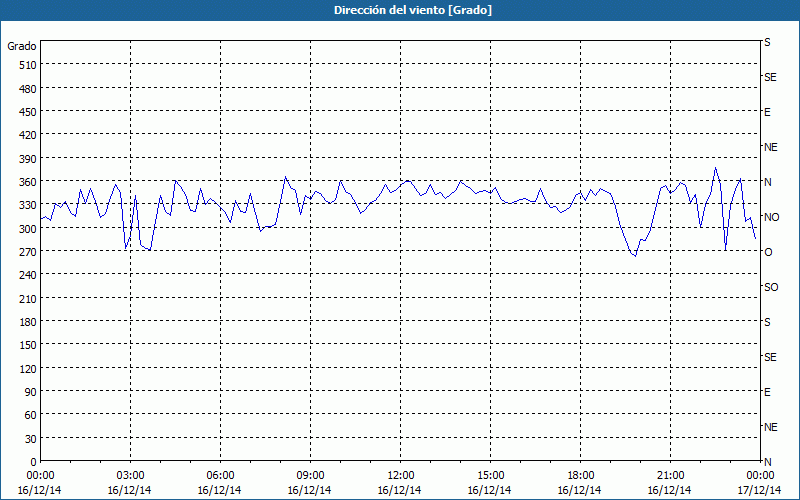Viewport: 800px width, 500px height.
Task: Click the 'SO' compass label on the right axis
Action: coord(771,287)
